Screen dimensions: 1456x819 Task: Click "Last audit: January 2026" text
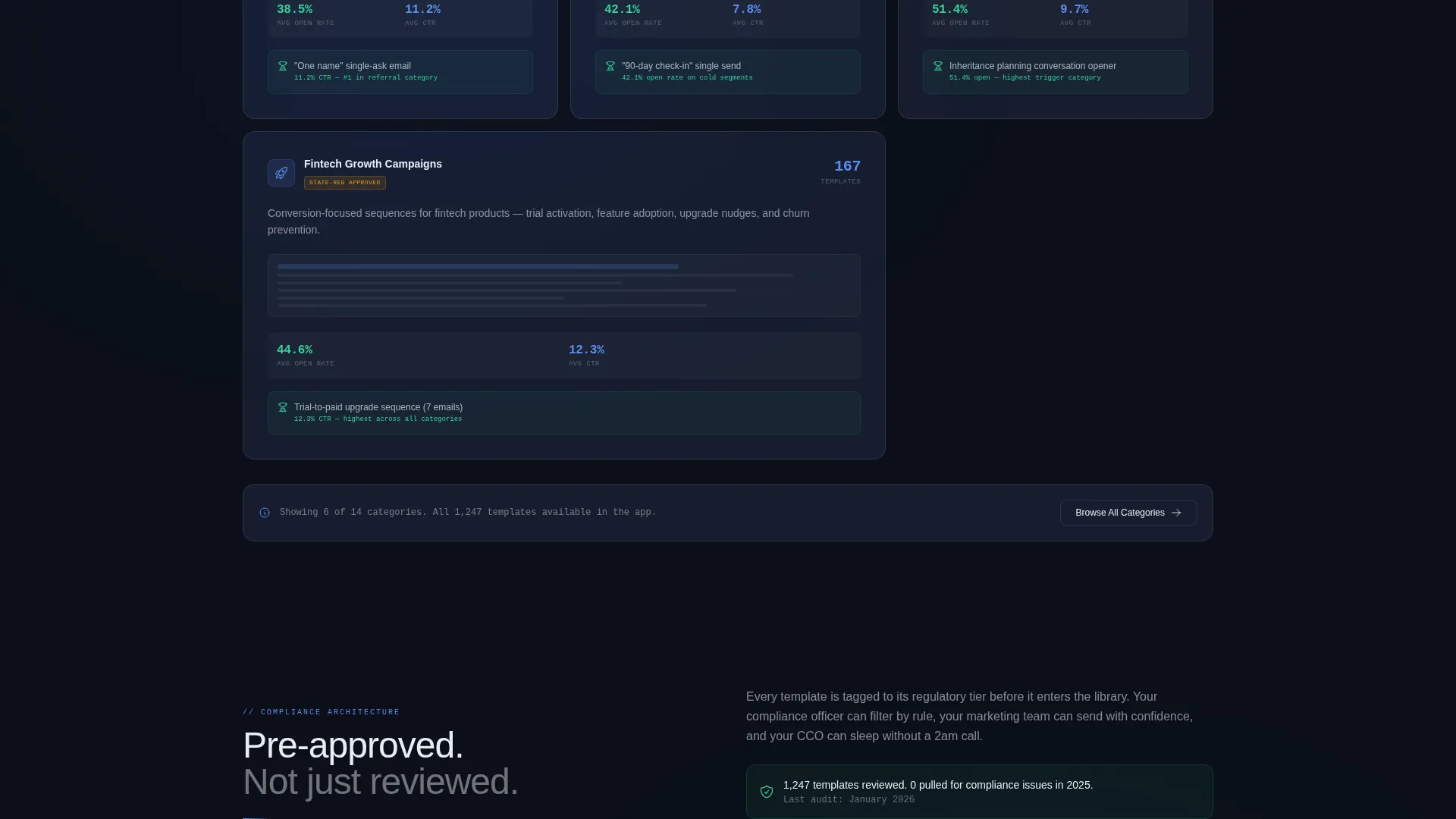(x=849, y=799)
